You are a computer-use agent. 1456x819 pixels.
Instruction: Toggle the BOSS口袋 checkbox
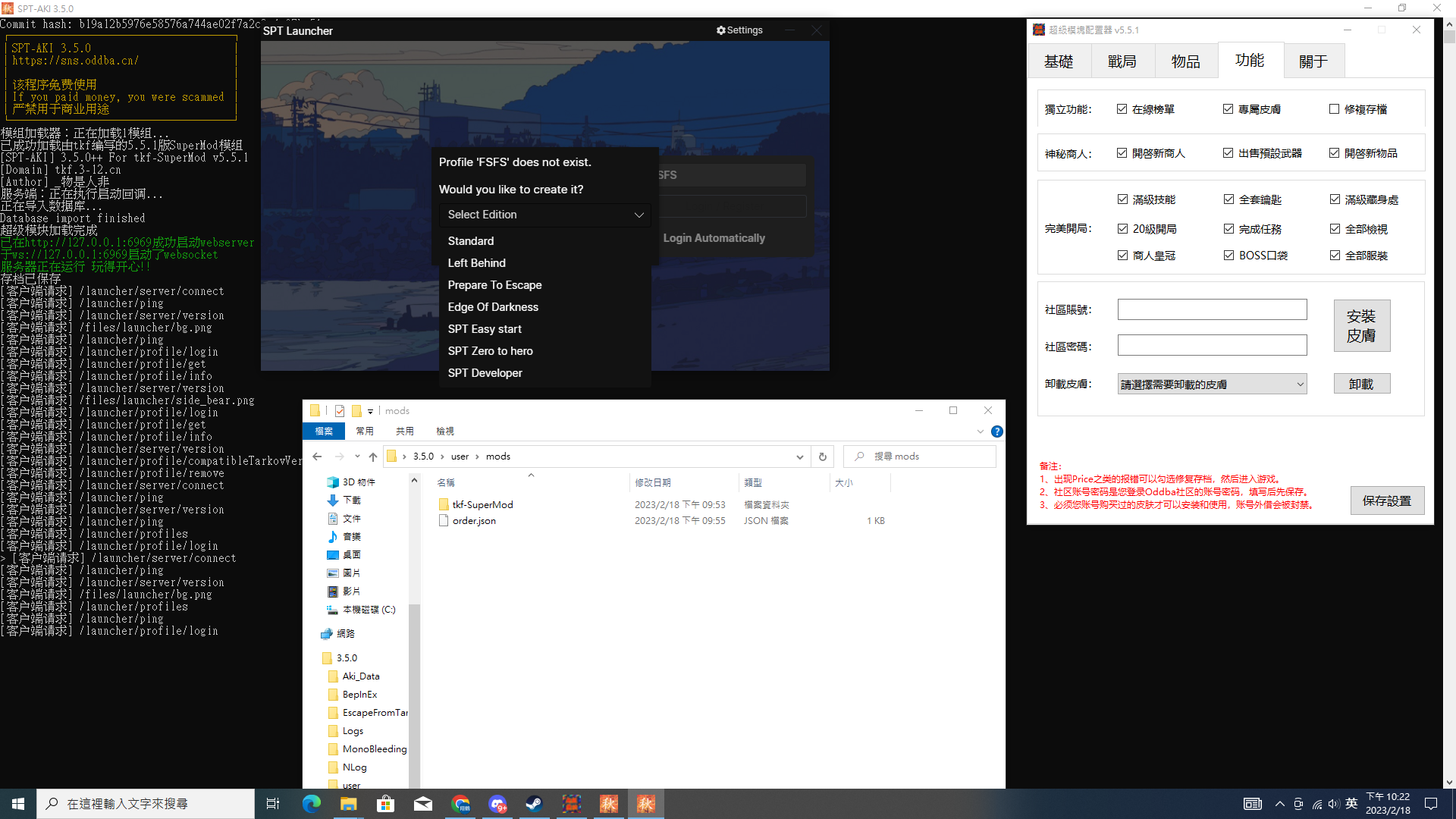(x=1228, y=256)
